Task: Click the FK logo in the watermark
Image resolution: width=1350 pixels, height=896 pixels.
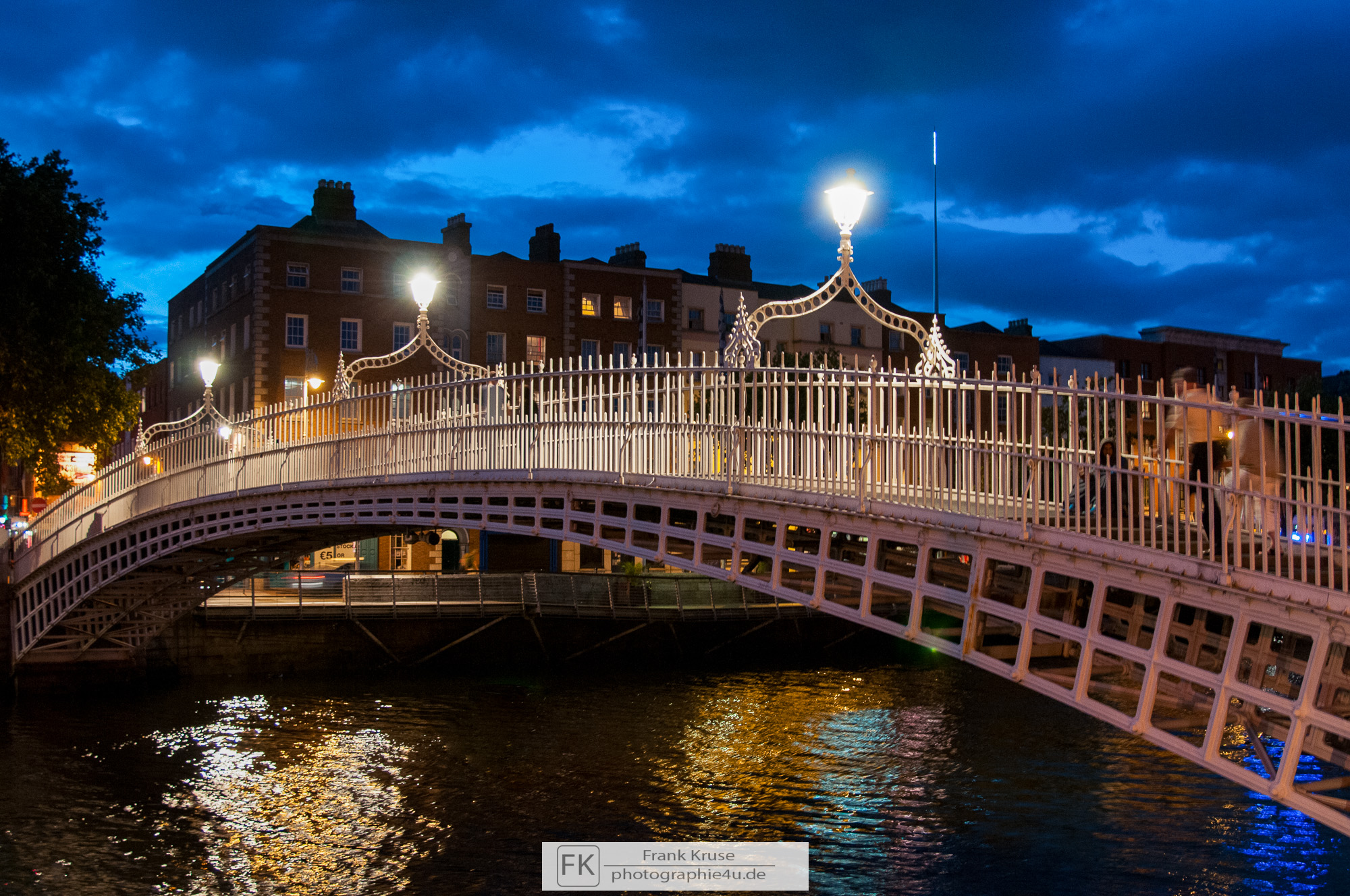Action: [x=578, y=866]
